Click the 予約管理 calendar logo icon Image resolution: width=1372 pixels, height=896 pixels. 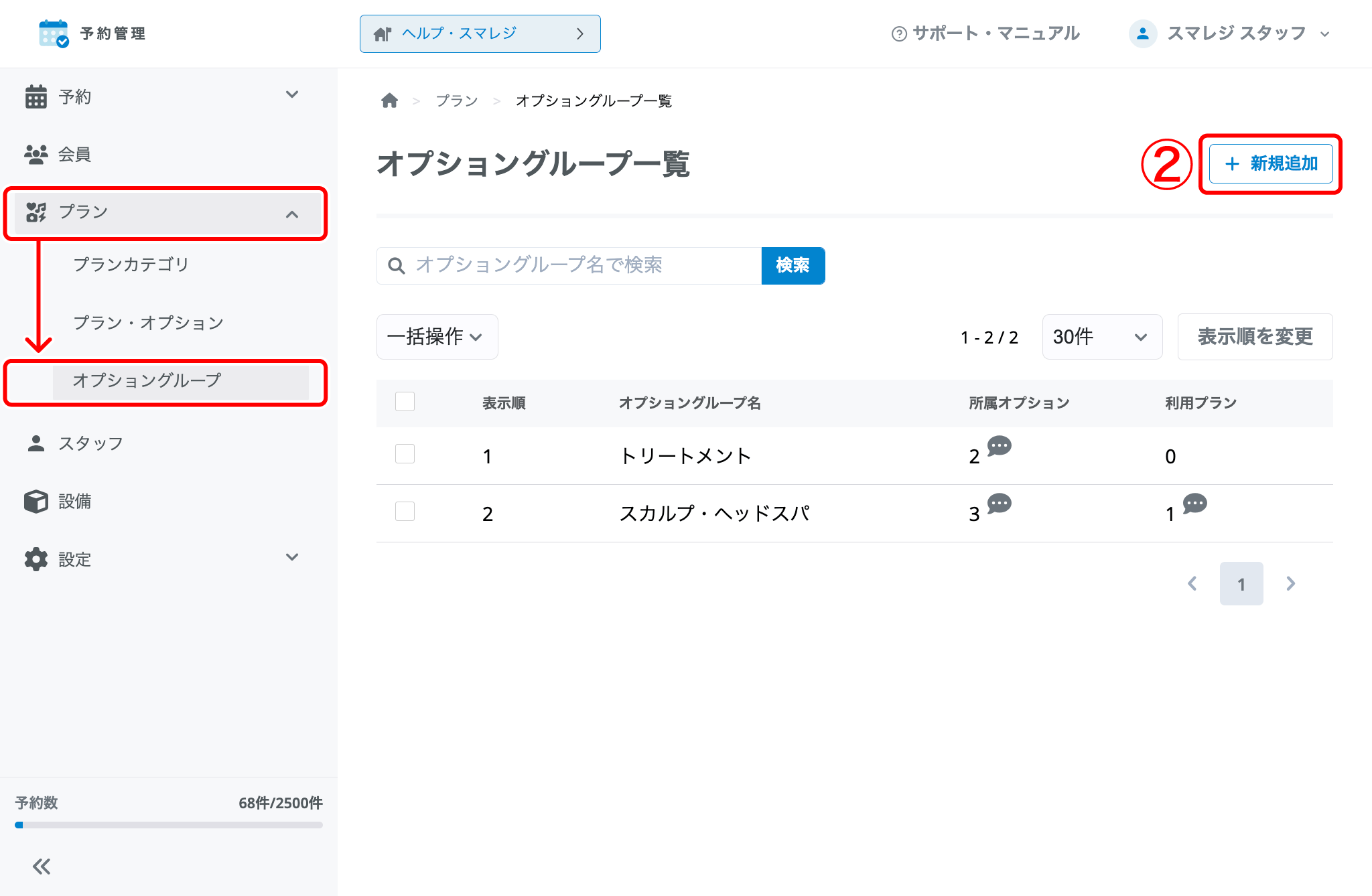point(54,33)
